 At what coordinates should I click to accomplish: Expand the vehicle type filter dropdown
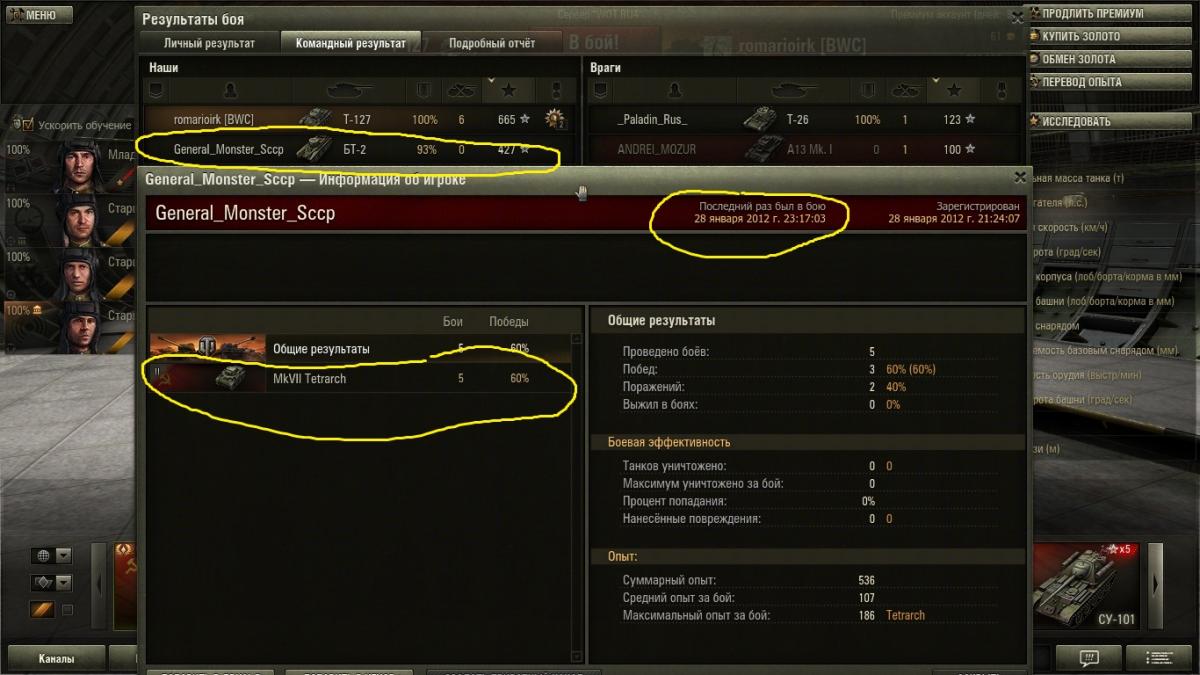click(64, 582)
